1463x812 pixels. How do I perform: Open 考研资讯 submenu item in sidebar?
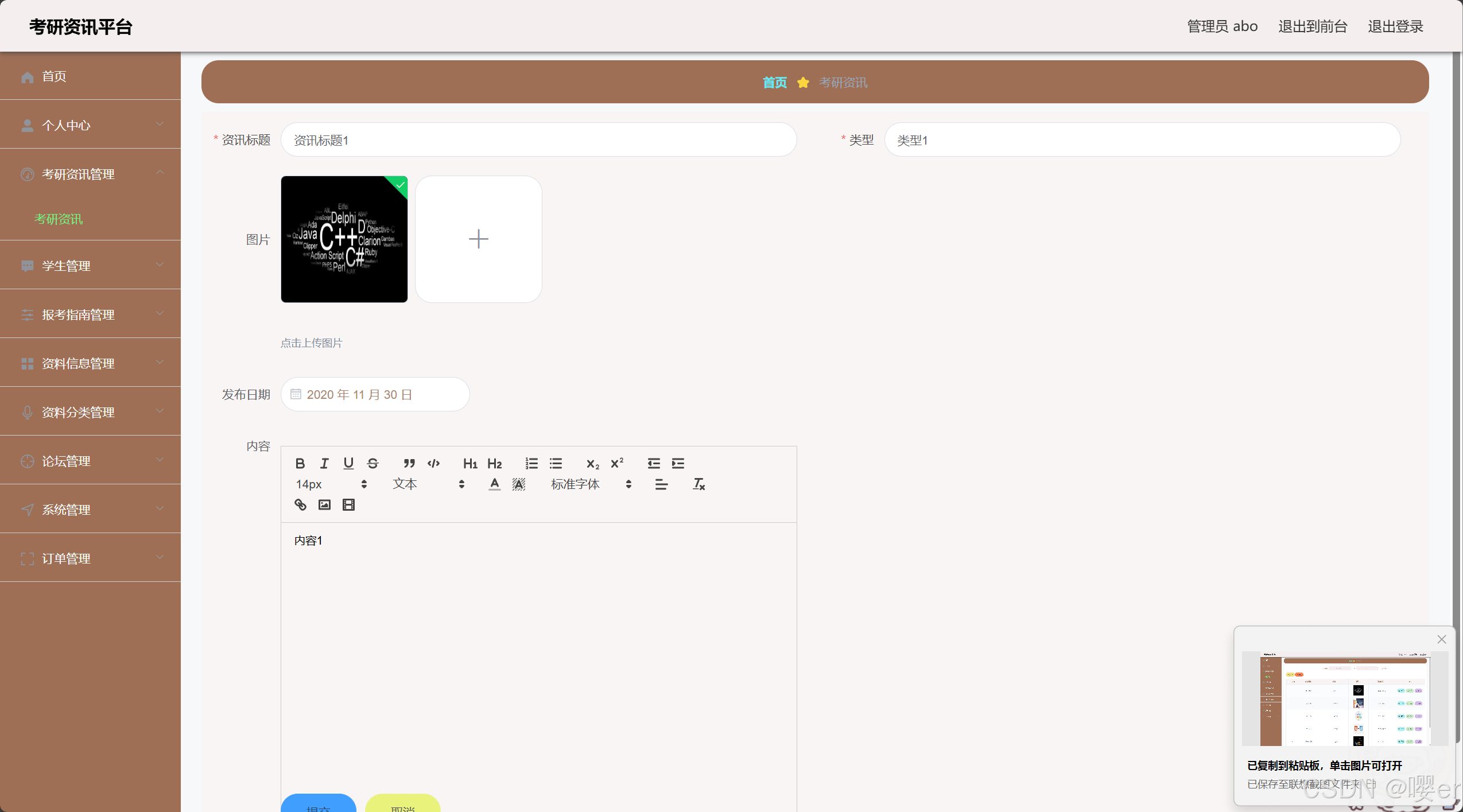[x=59, y=219]
